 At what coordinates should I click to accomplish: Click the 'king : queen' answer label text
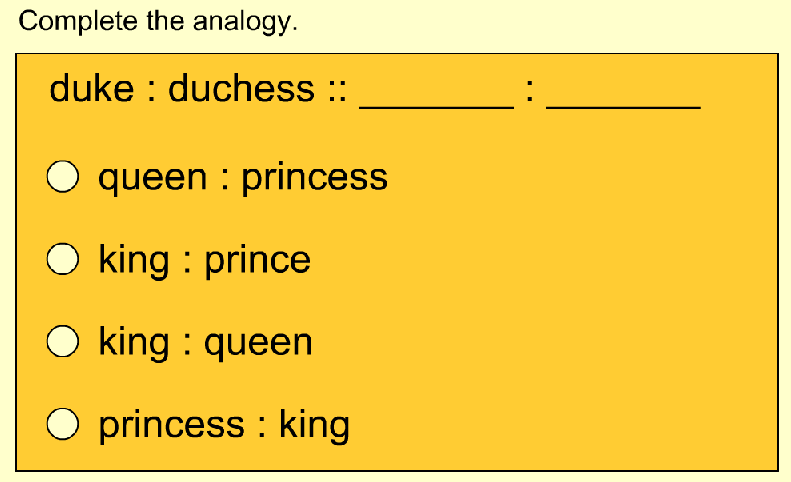[x=205, y=343]
